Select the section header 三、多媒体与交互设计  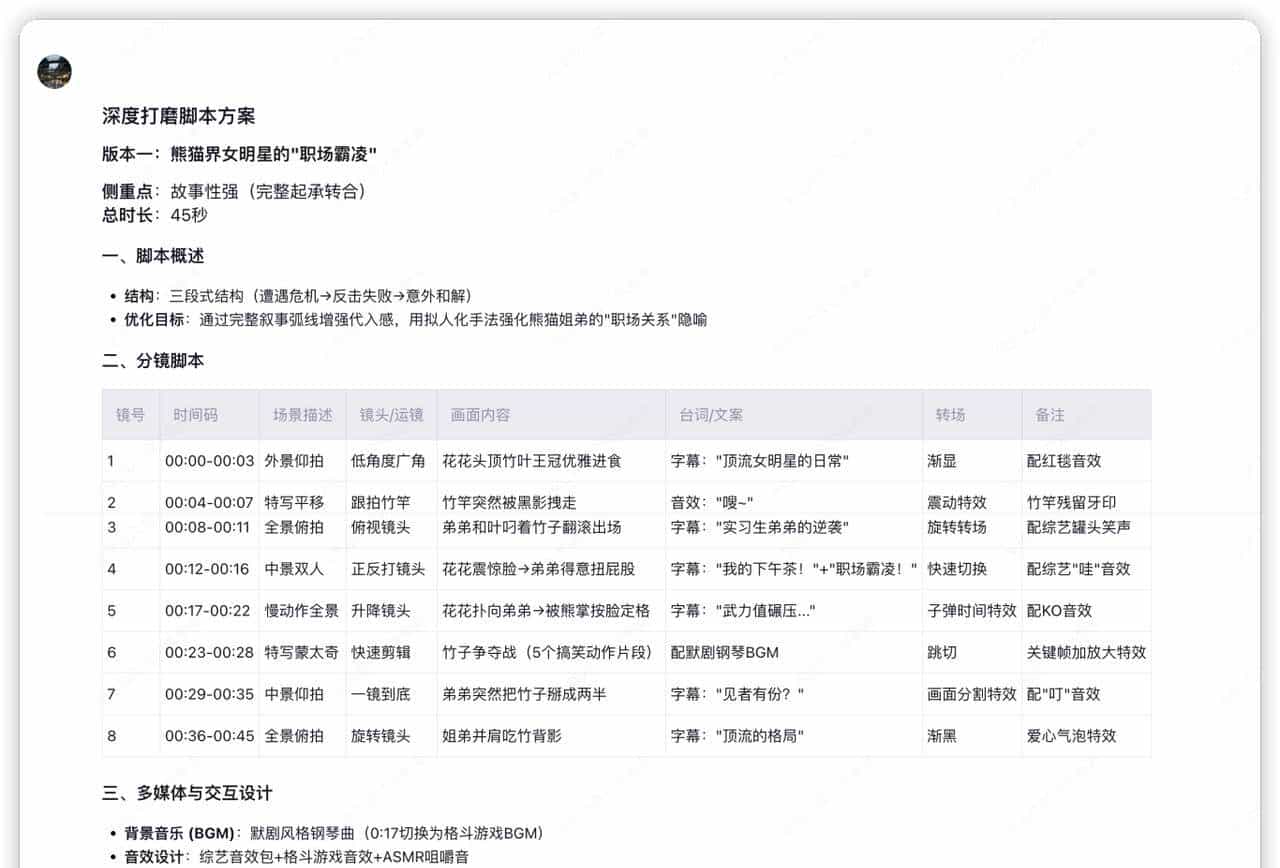coord(186,792)
